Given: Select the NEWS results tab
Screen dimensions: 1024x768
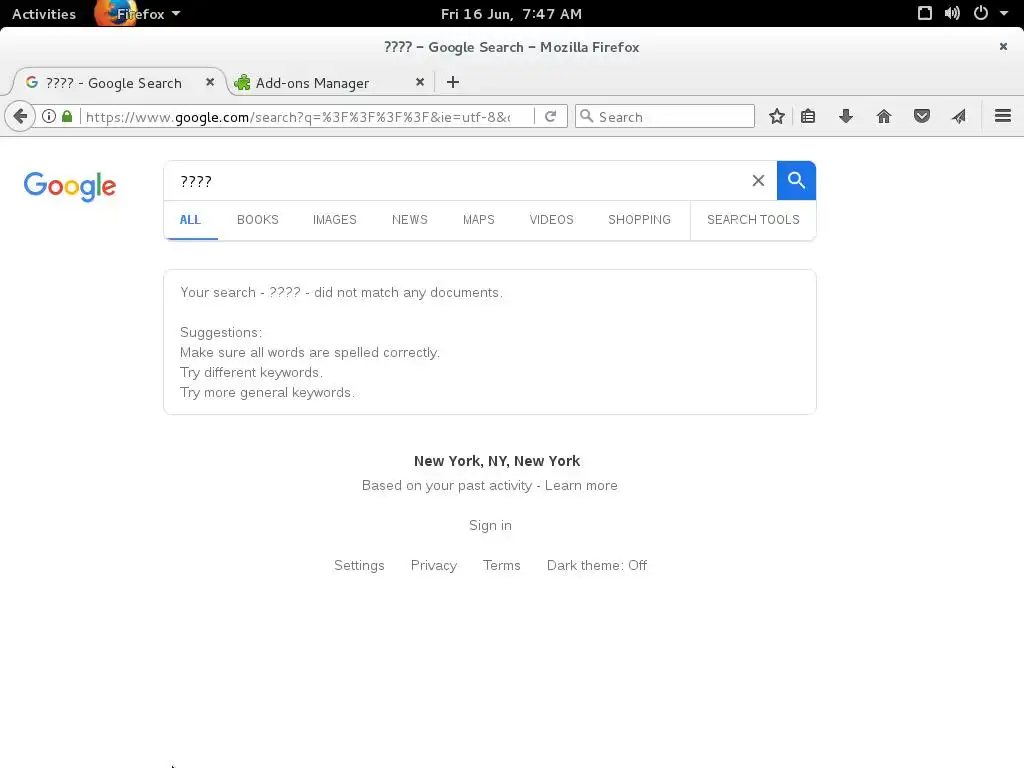Looking at the screenshot, I should click(409, 220).
